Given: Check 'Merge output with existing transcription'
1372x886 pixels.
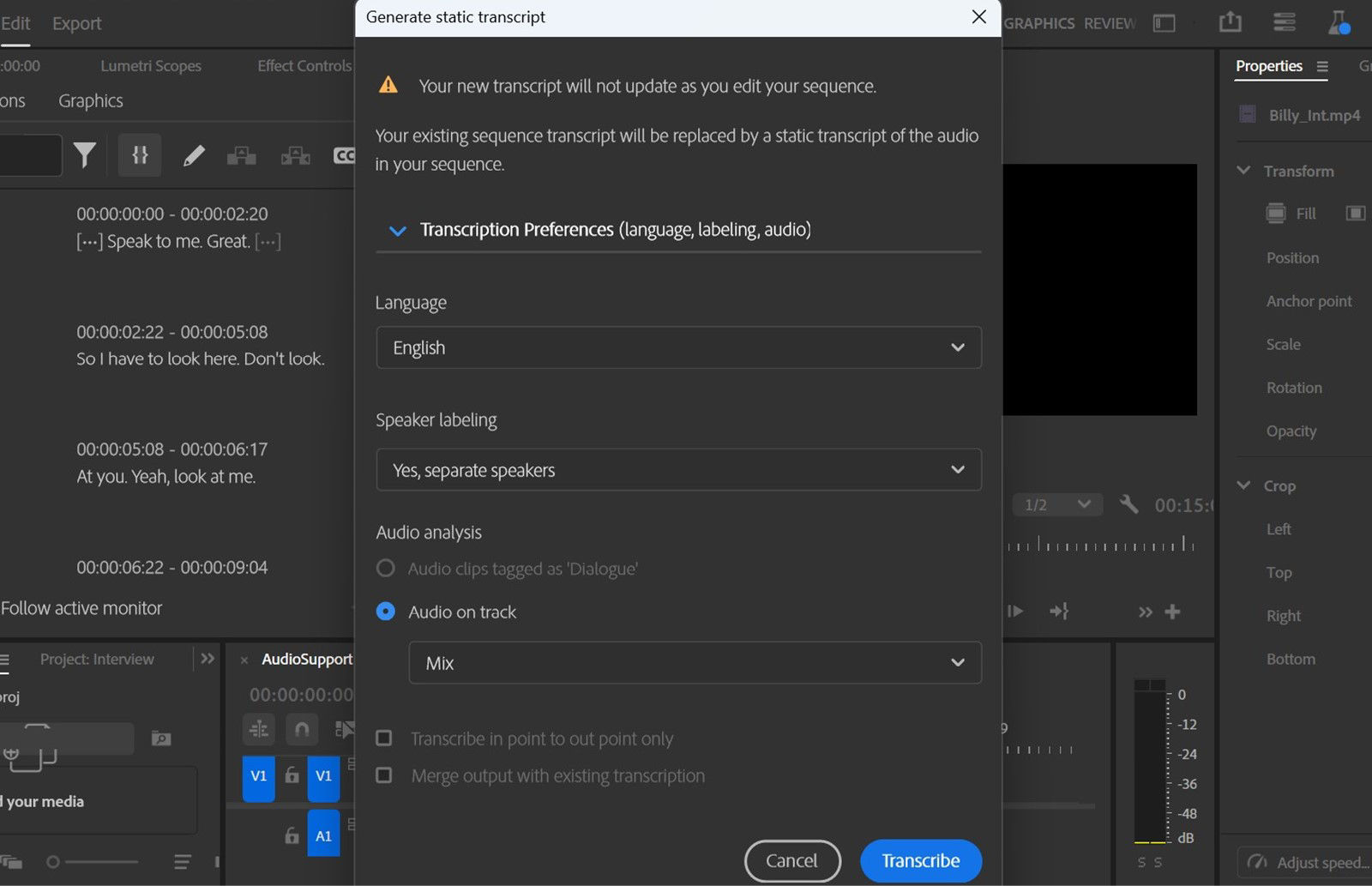Looking at the screenshot, I should tap(383, 774).
